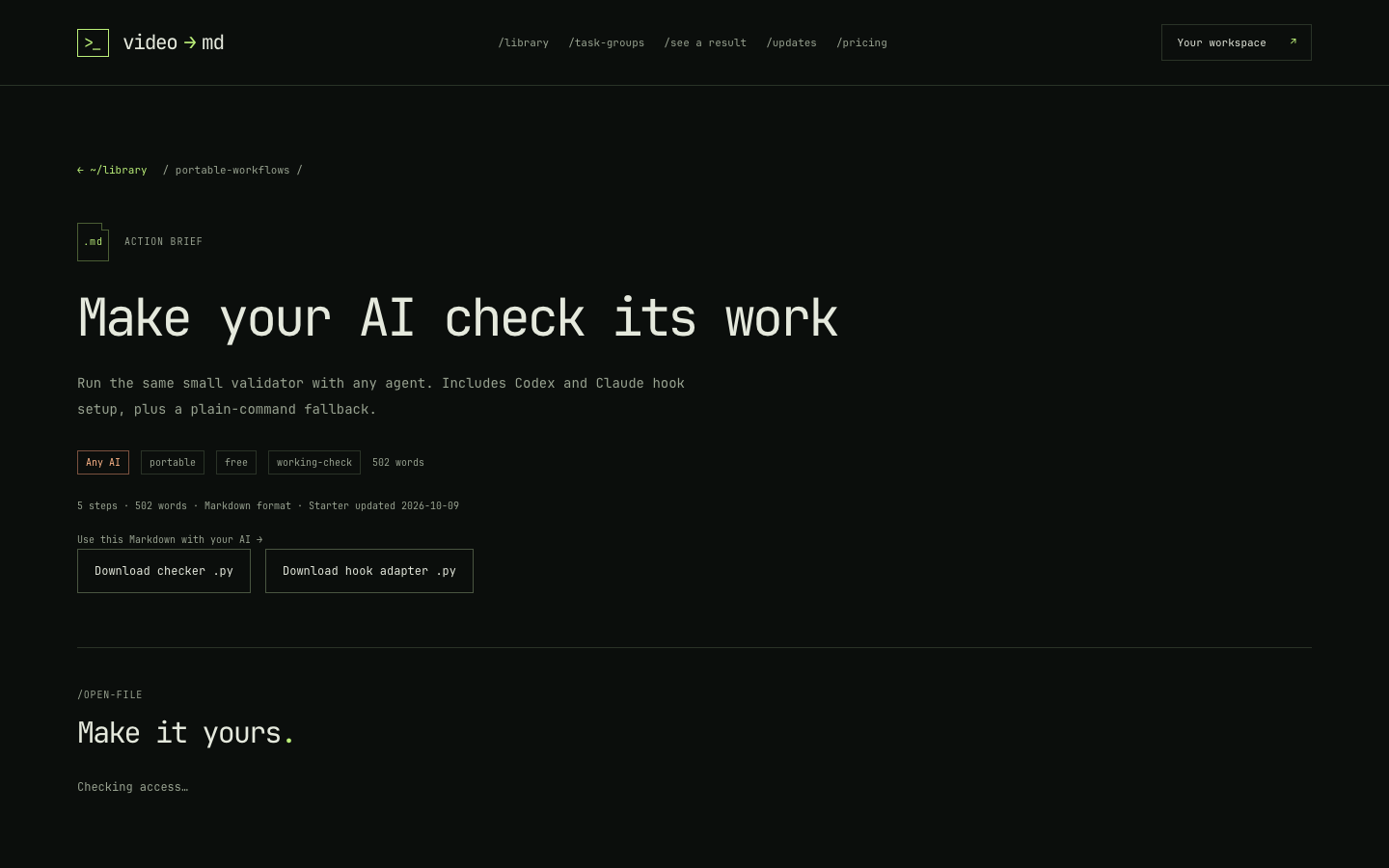Select the Any AI tag
This screenshot has height=868, width=1389.
click(x=103, y=463)
